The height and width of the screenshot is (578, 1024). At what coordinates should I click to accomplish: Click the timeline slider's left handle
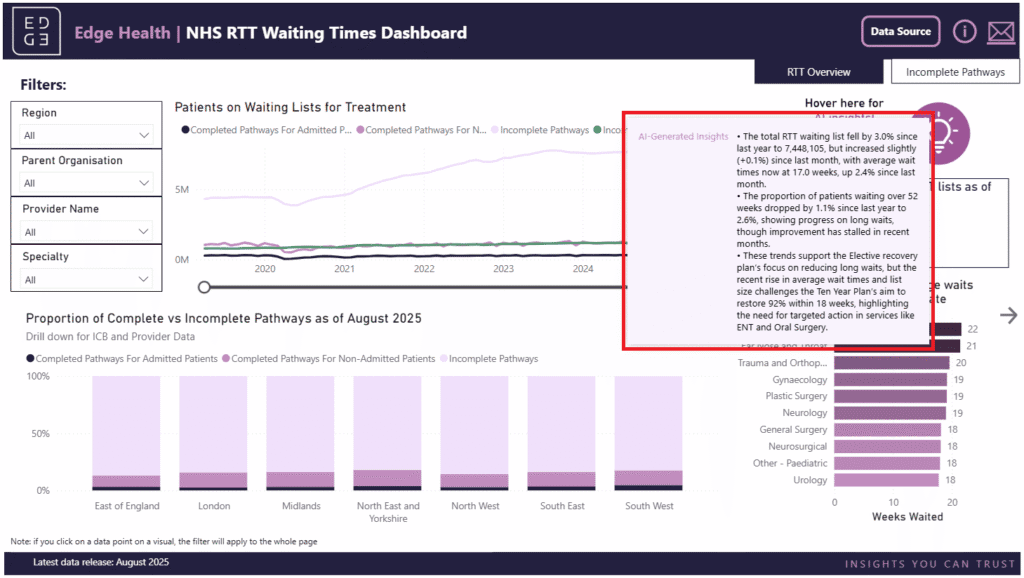coord(205,287)
